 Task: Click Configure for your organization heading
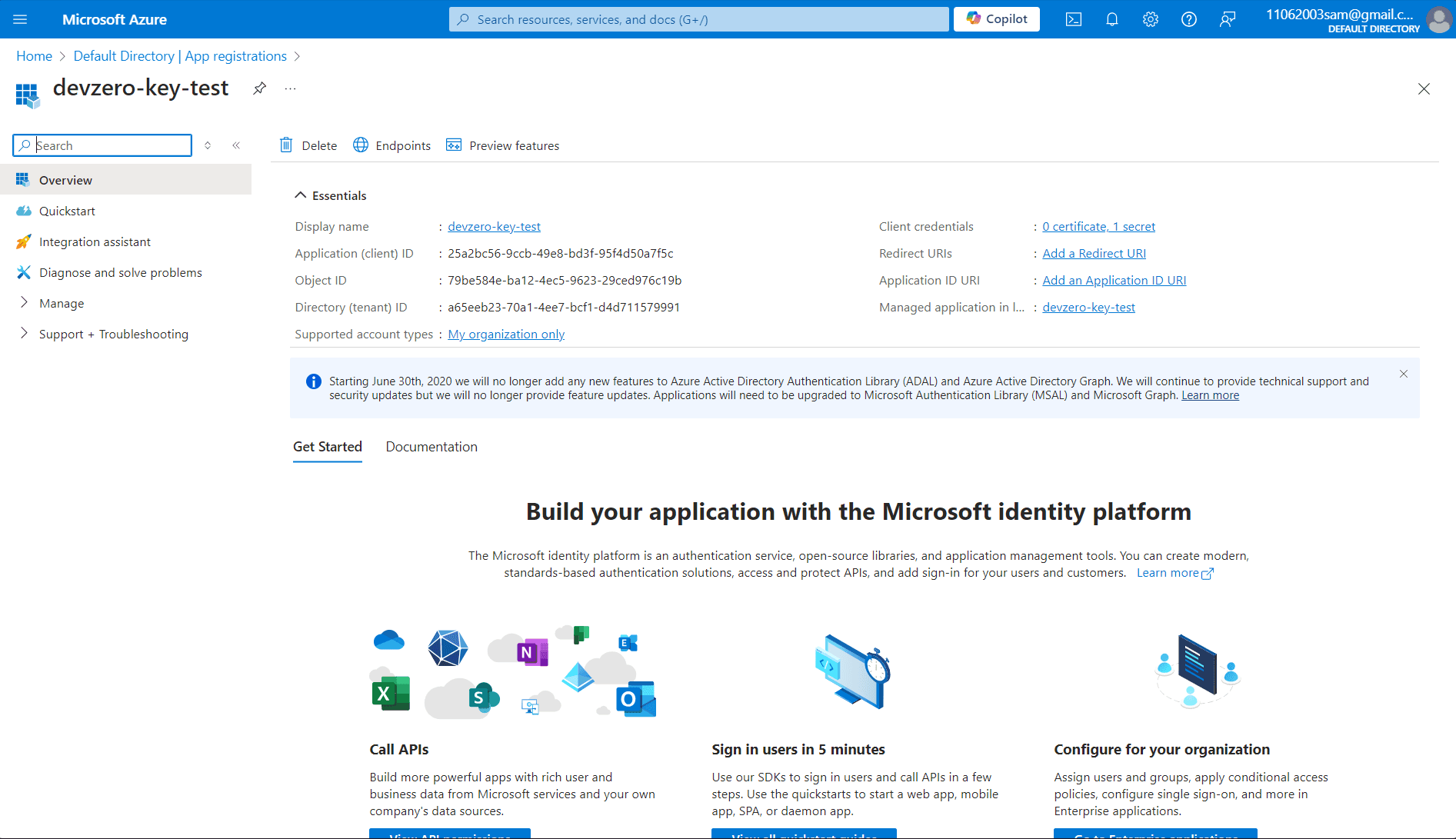tap(1161, 750)
